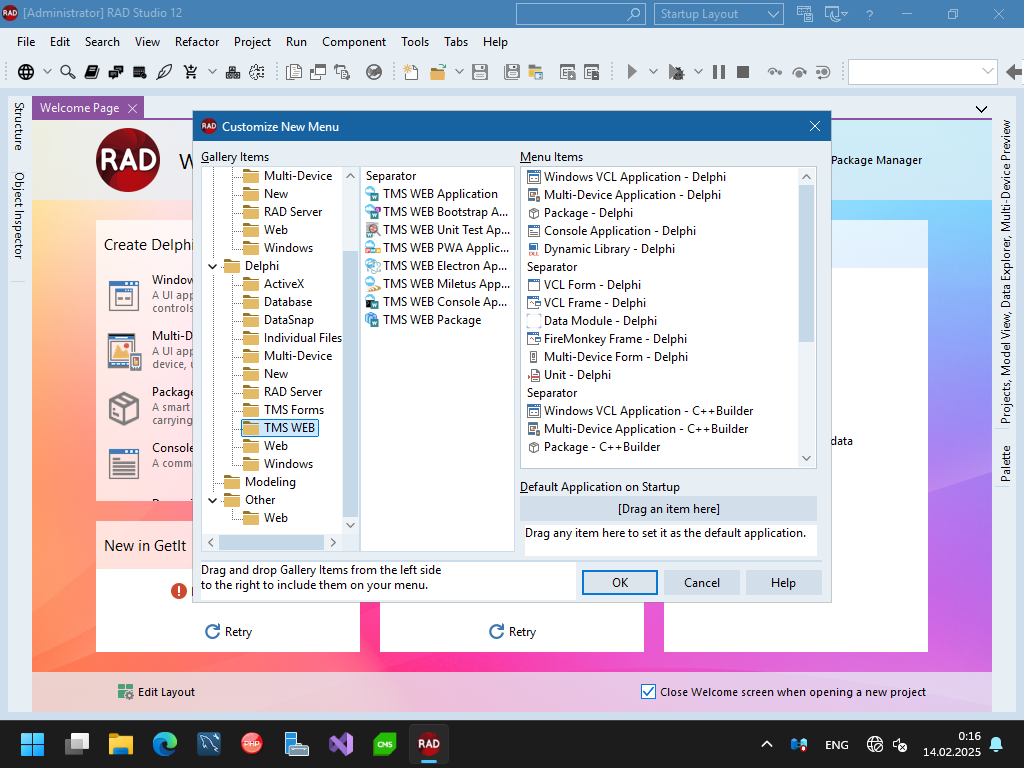Click the new items icon with a sparkle
1024x768 pixels.
pos(411,72)
